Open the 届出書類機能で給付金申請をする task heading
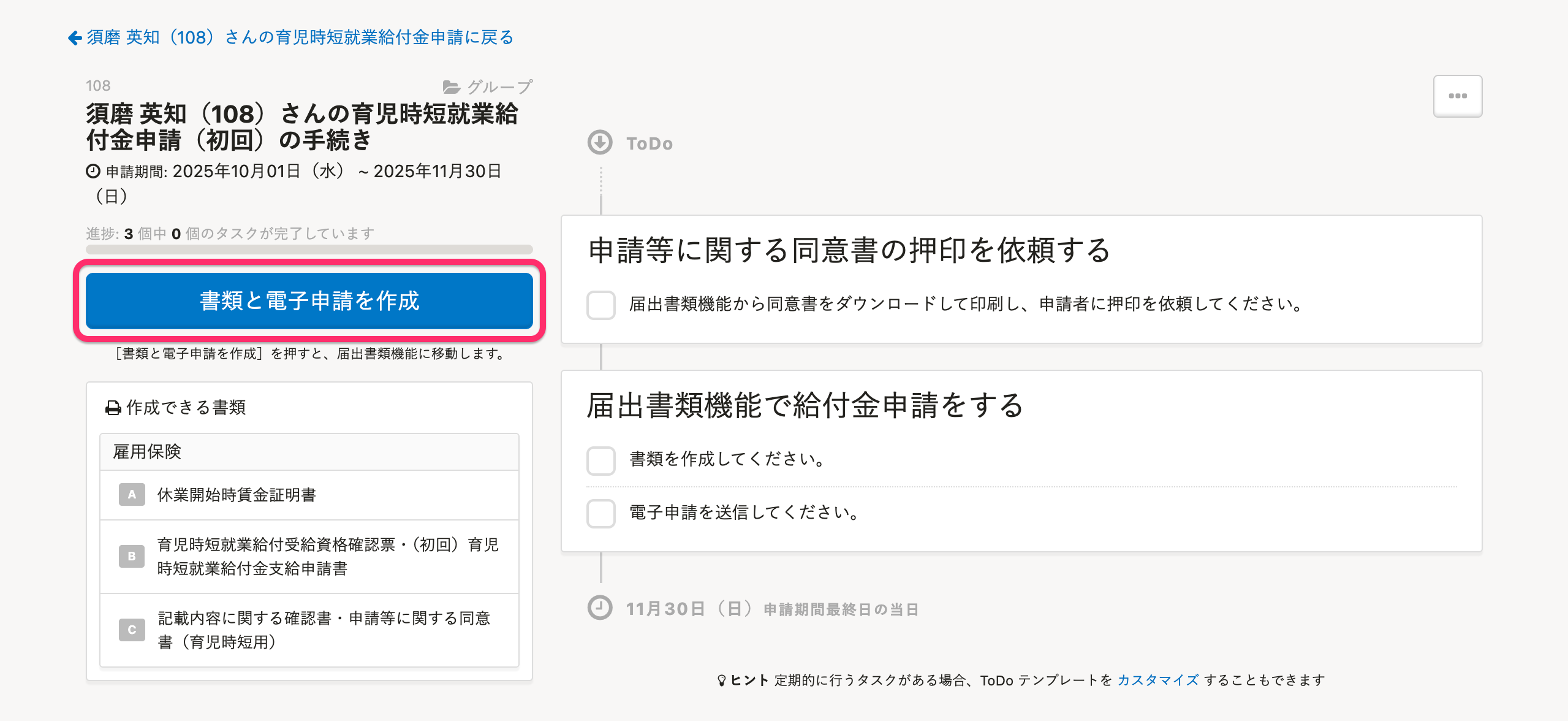The width and height of the screenshot is (1568, 721). [x=805, y=405]
